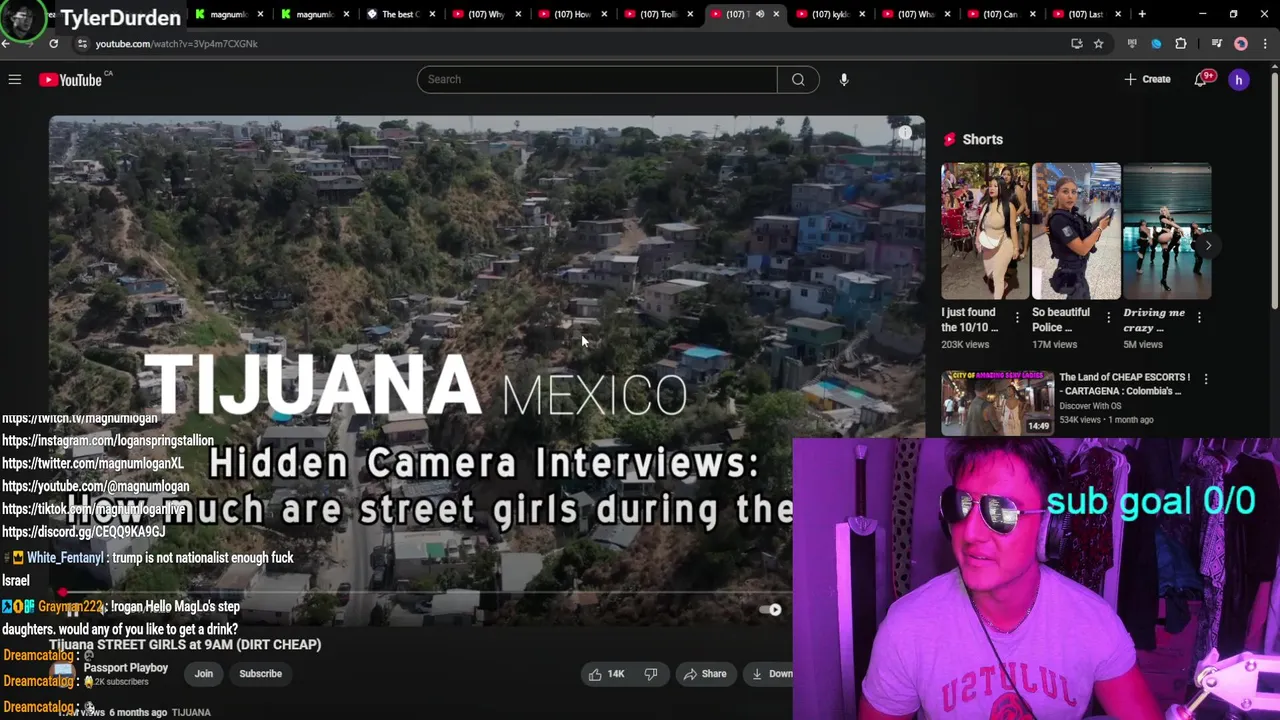Like the video (14K)
The width and height of the screenshot is (1280, 720).
tap(607, 674)
